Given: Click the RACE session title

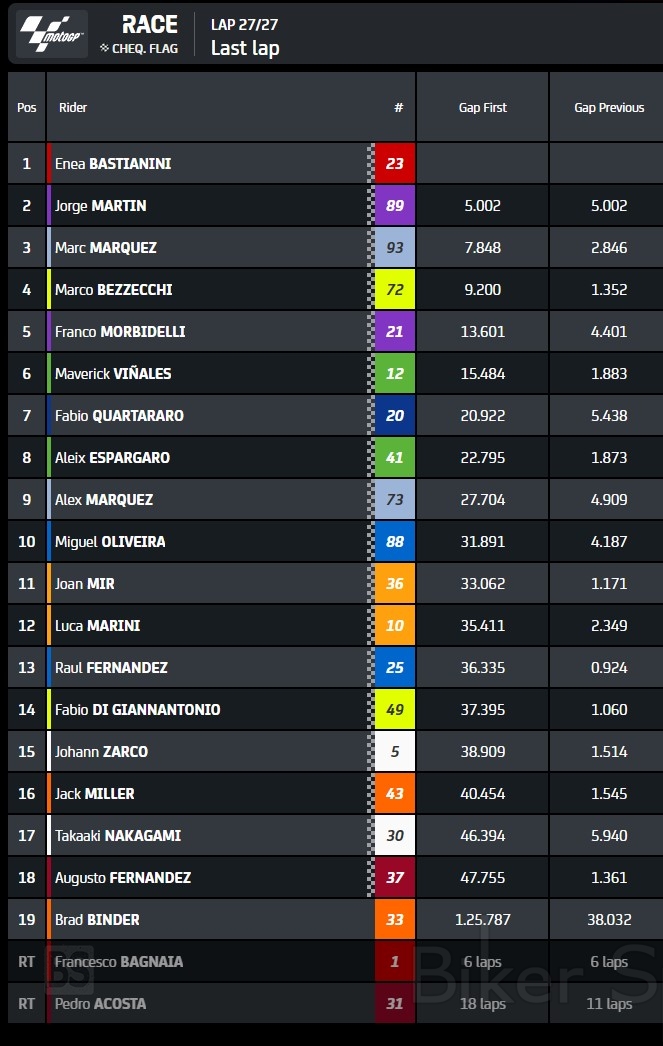Looking at the screenshot, I should click(x=150, y=25).
